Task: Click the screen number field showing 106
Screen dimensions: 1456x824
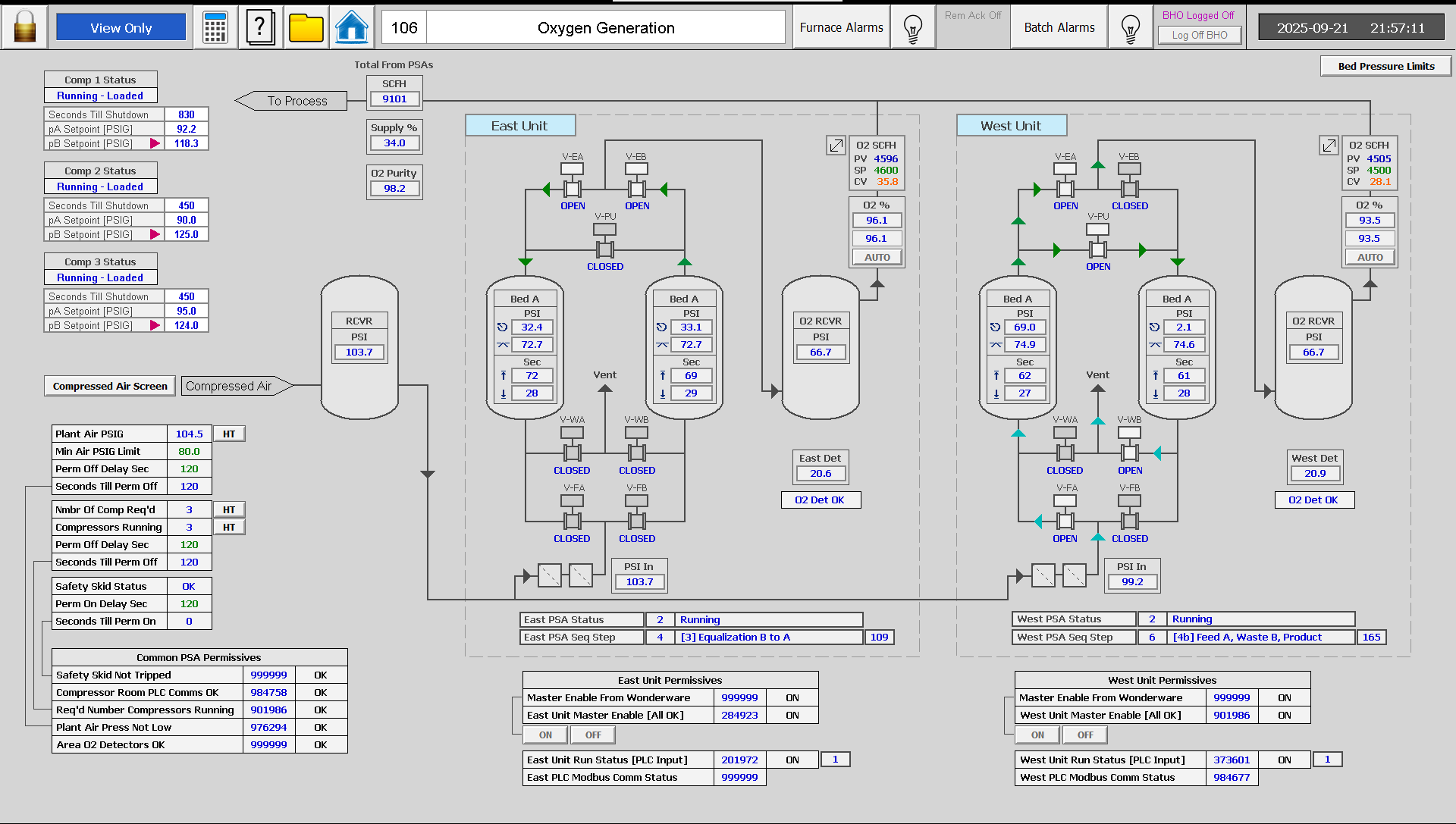Action: tap(404, 27)
